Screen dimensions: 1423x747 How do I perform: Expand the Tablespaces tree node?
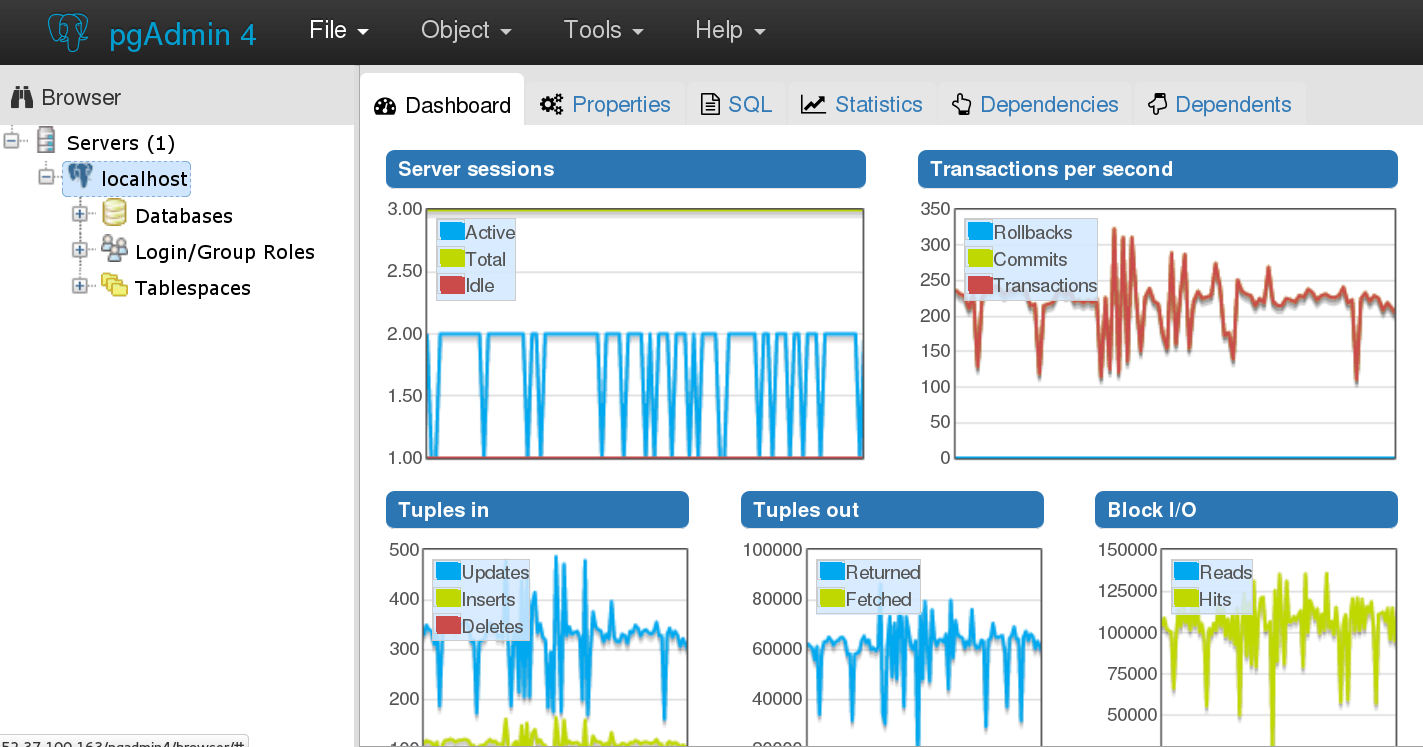(x=80, y=287)
